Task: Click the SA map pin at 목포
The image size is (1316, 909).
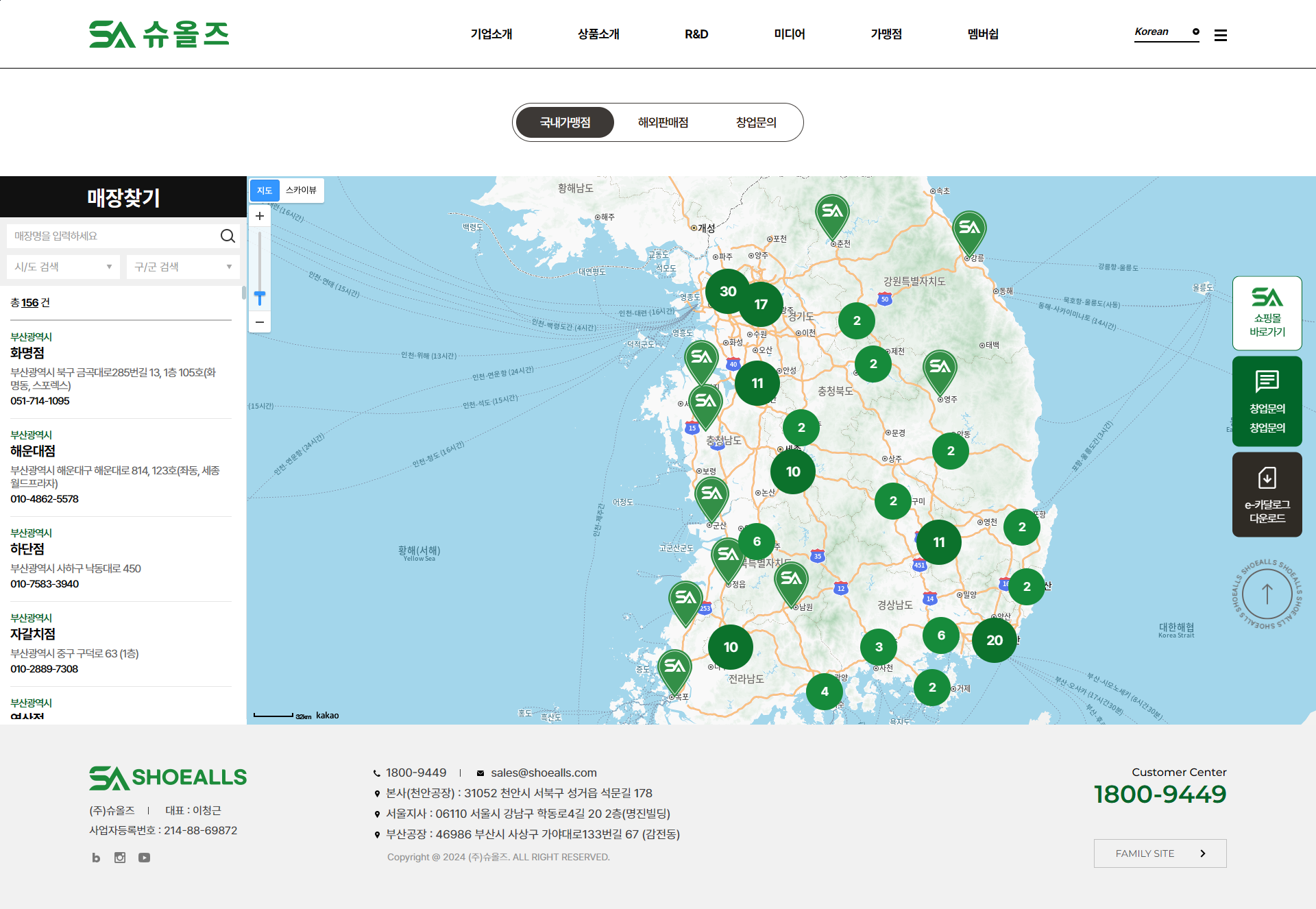Action: (674, 672)
